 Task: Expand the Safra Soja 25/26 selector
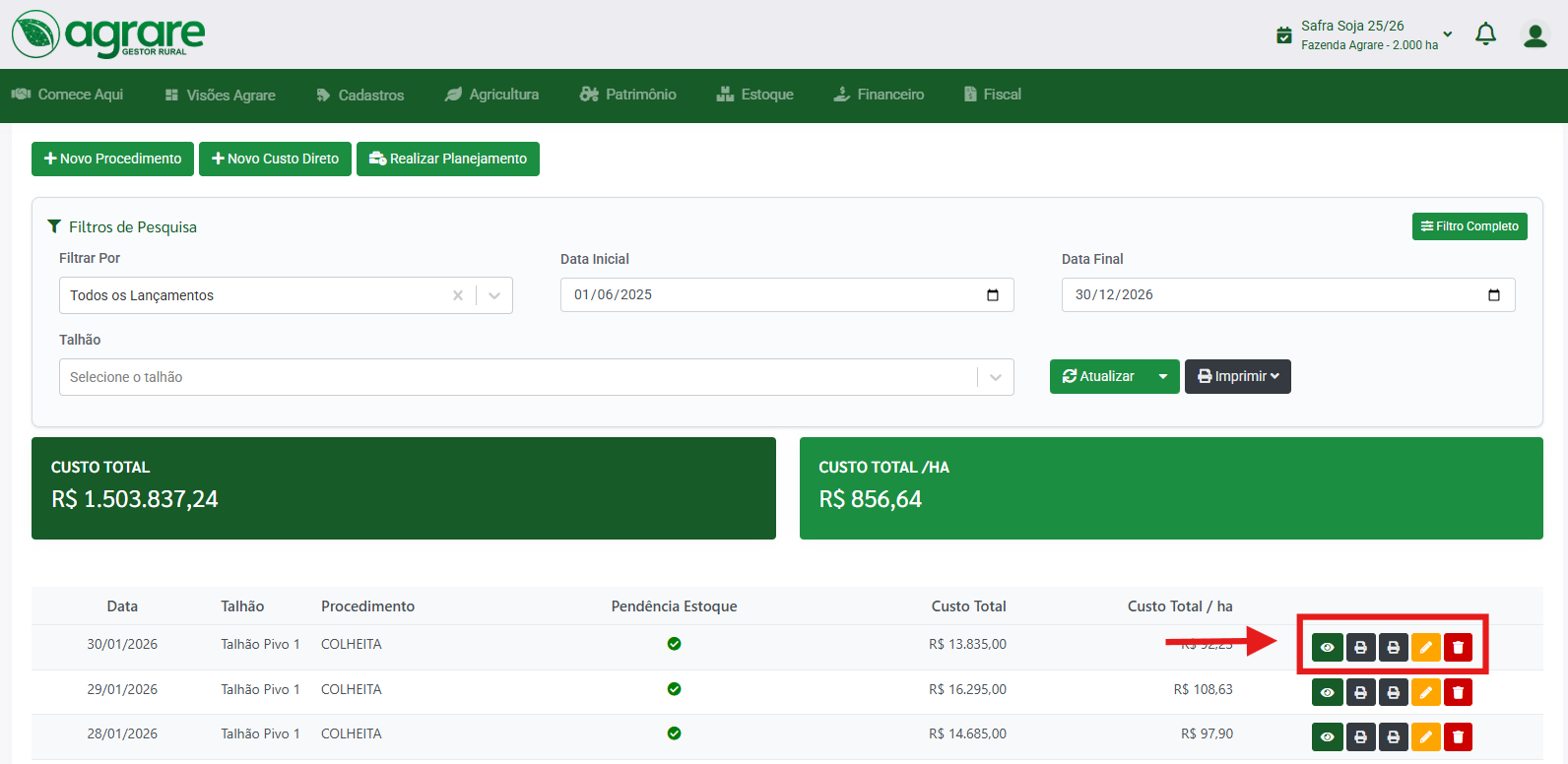[1448, 34]
